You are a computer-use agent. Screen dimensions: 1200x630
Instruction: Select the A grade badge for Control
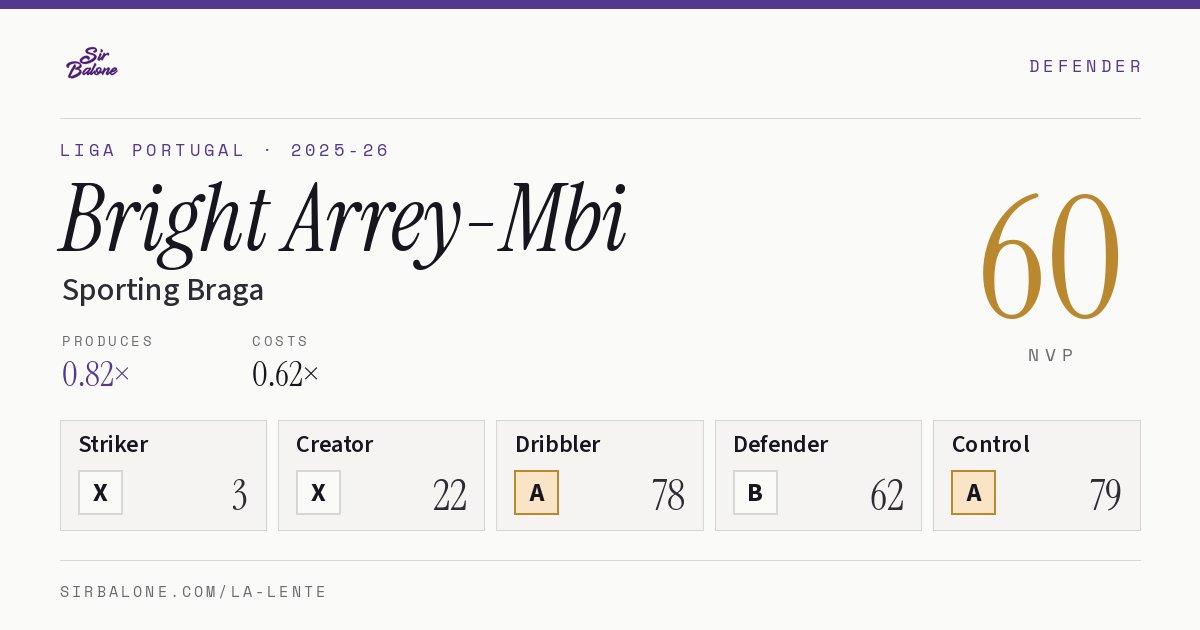click(973, 492)
